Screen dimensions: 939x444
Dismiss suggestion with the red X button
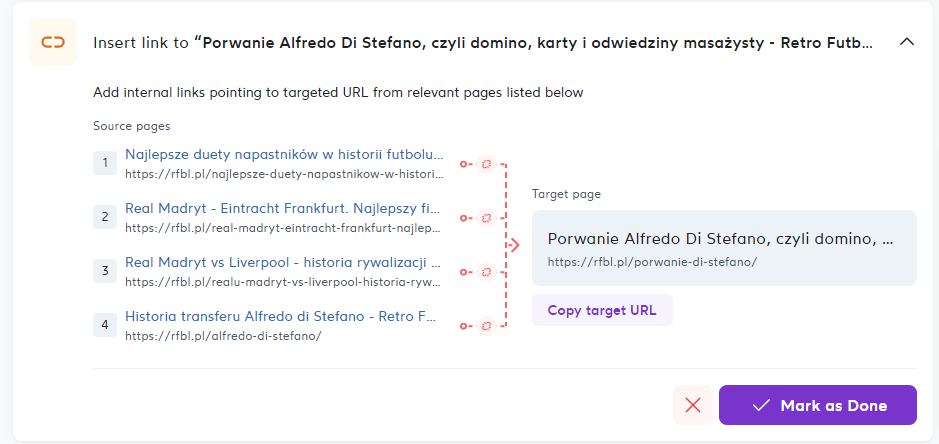tap(693, 405)
